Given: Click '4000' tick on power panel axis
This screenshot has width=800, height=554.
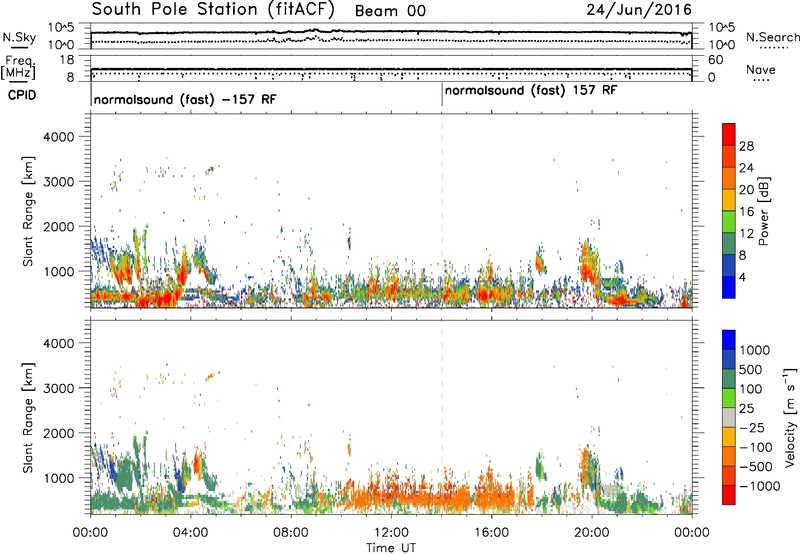Looking at the screenshot, I should pos(58,137).
